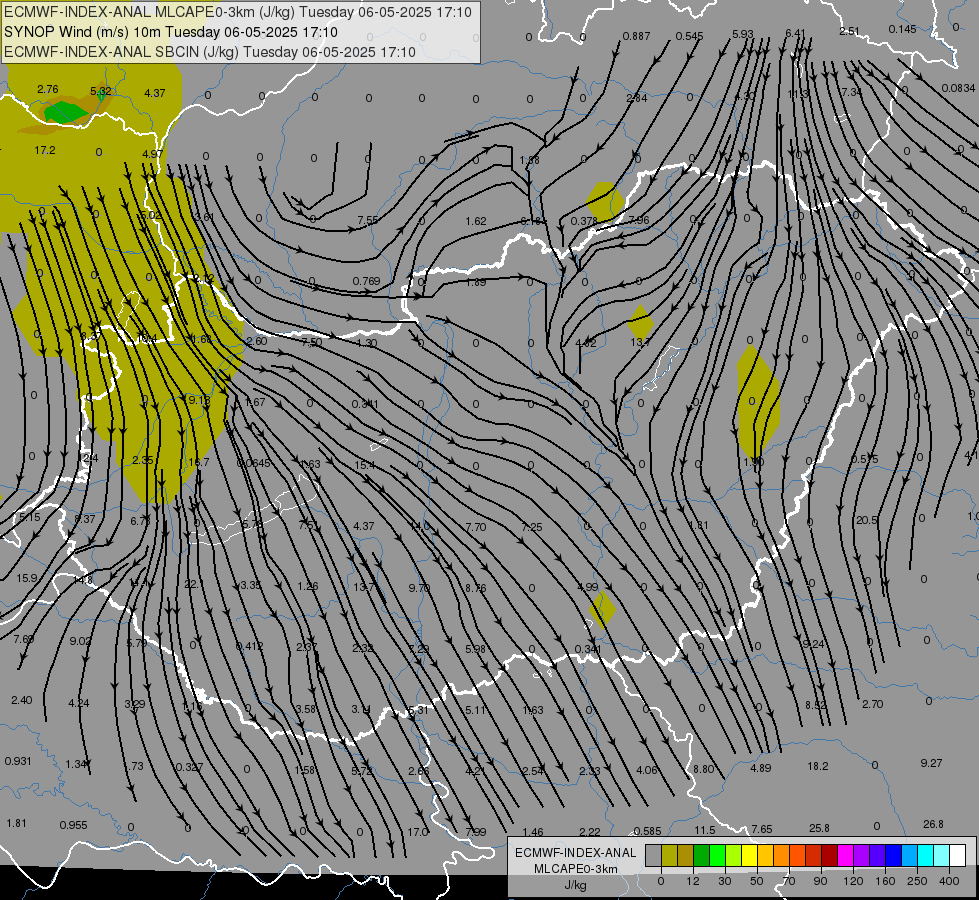Select the dark green legend swatch right of 12

701,856
